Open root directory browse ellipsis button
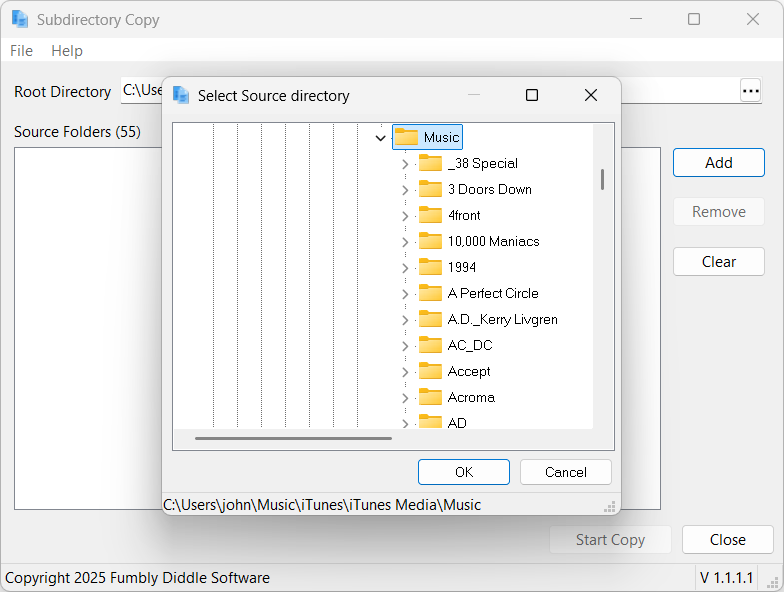The height and width of the screenshot is (592, 784). (x=750, y=90)
